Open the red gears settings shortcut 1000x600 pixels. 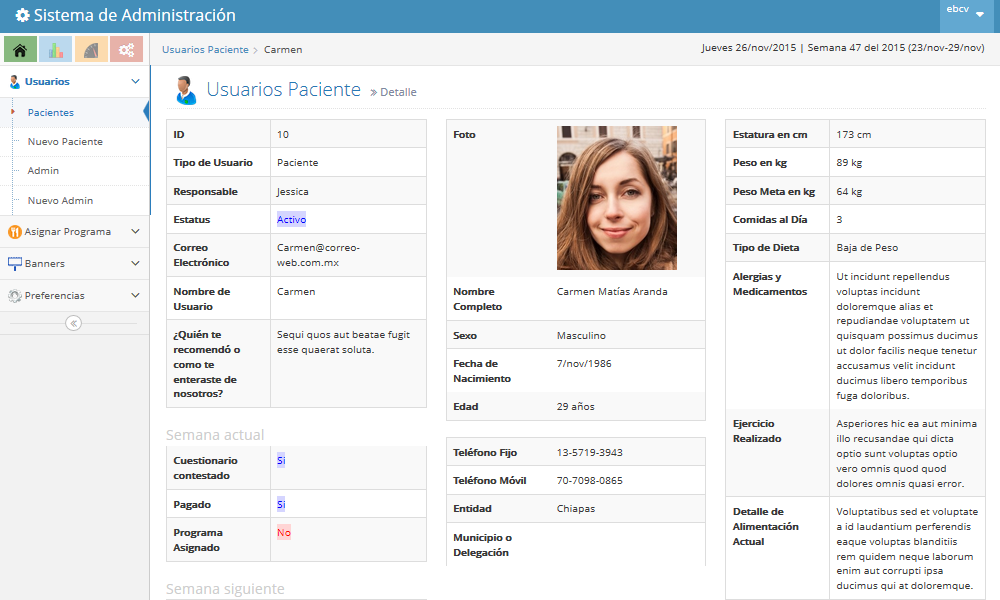click(x=126, y=49)
